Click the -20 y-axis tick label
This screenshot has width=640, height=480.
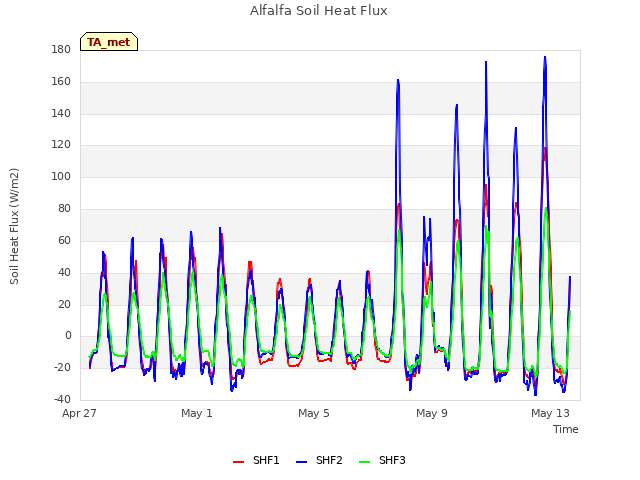coord(62,367)
